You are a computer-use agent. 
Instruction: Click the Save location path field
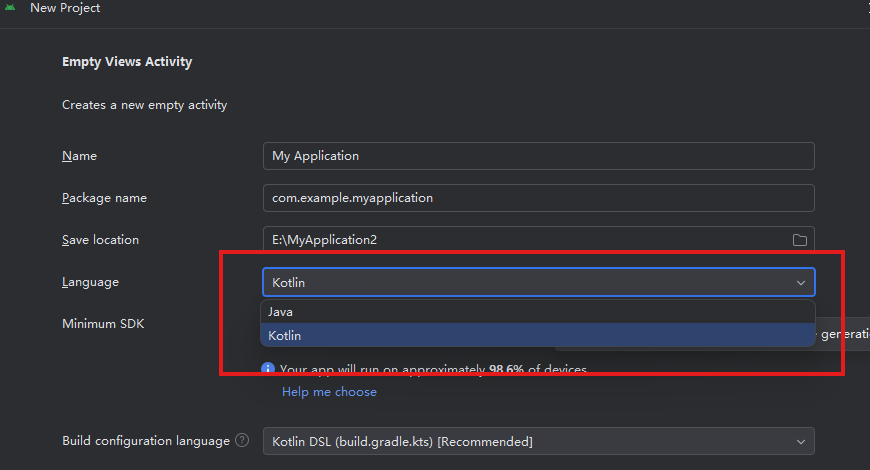[x=520, y=240]
